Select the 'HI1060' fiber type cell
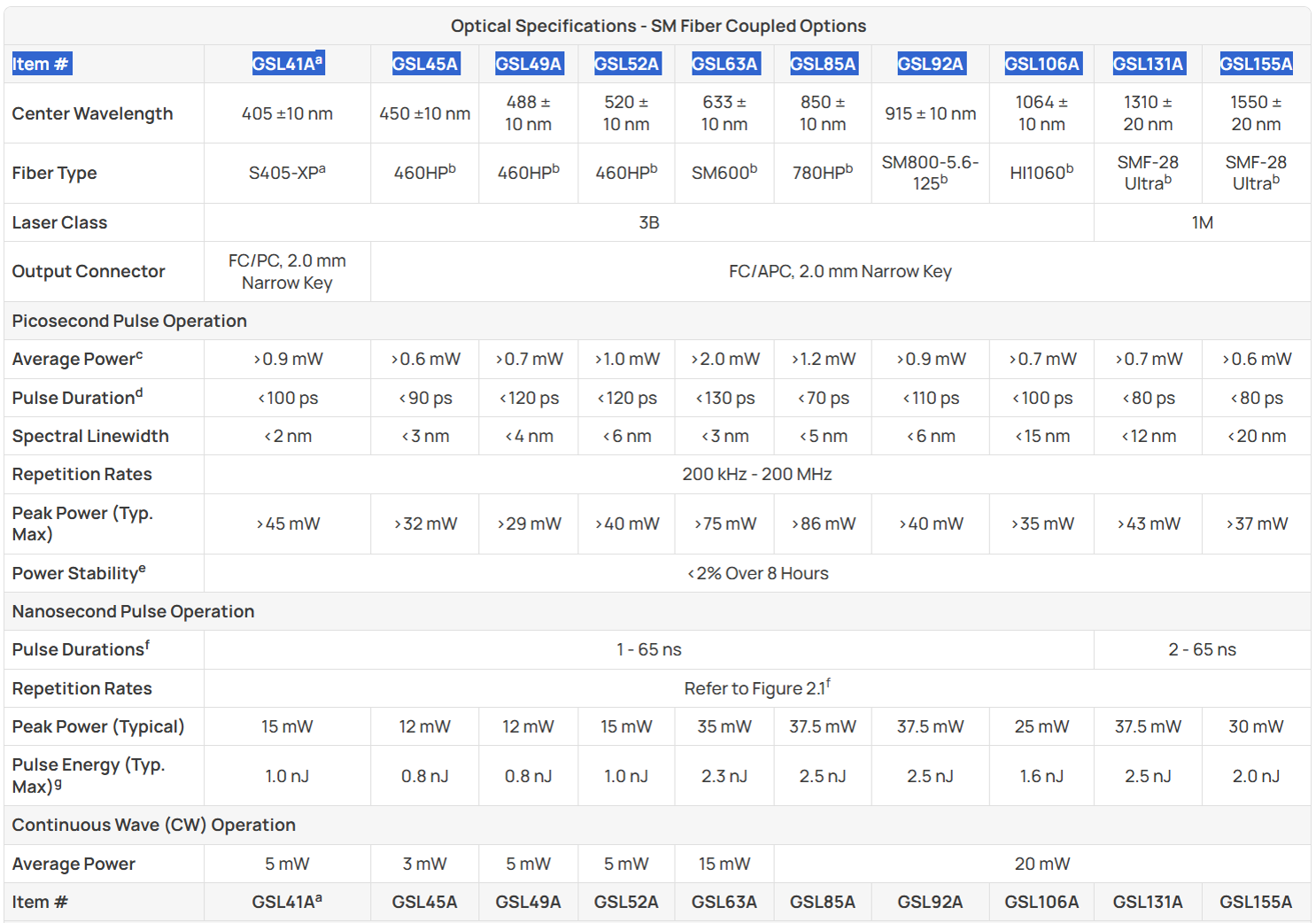Image resolution: width=1316 pixels, height=923 pixels. pos(1041,173)
